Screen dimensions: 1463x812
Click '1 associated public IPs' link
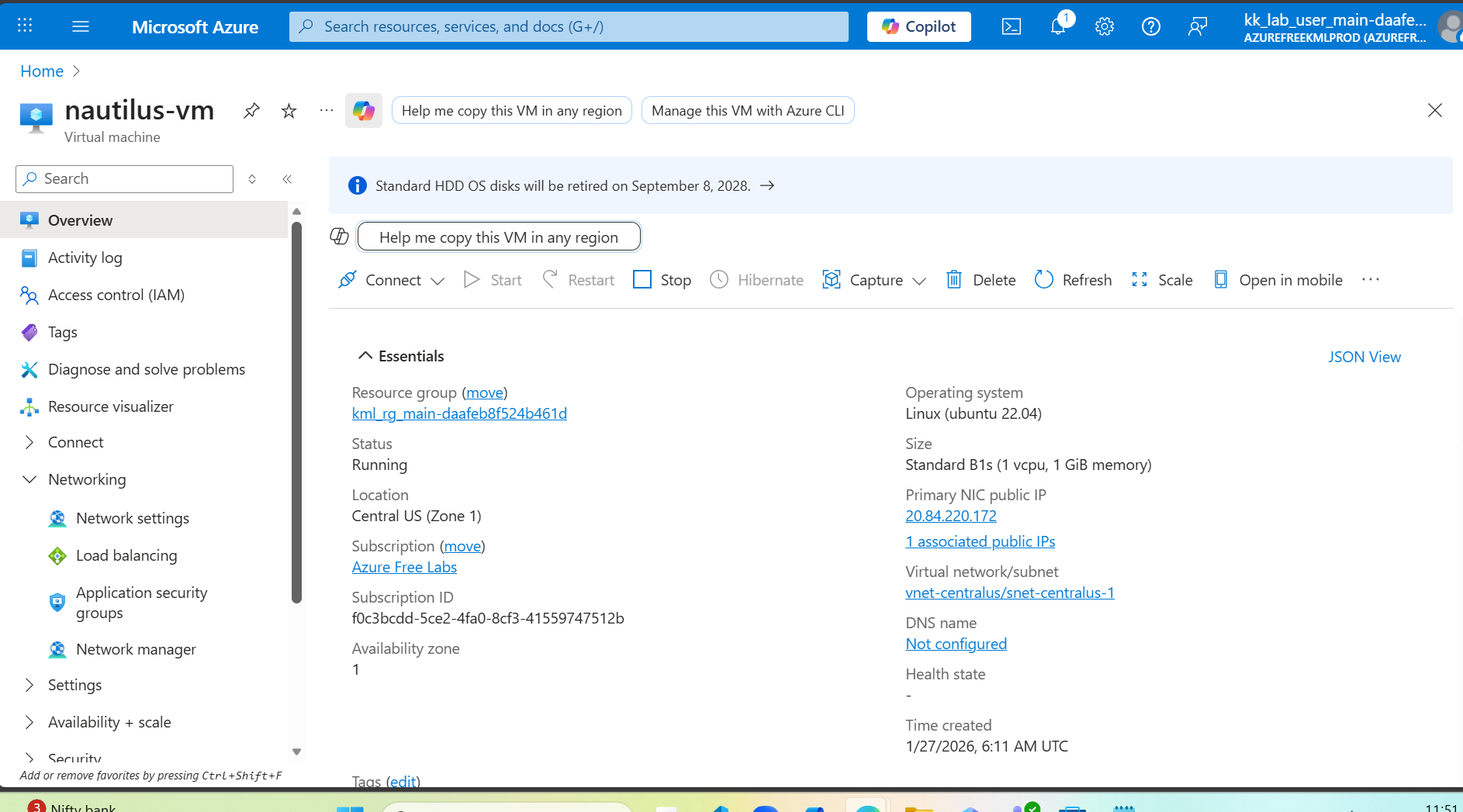(x=981, y=541)
